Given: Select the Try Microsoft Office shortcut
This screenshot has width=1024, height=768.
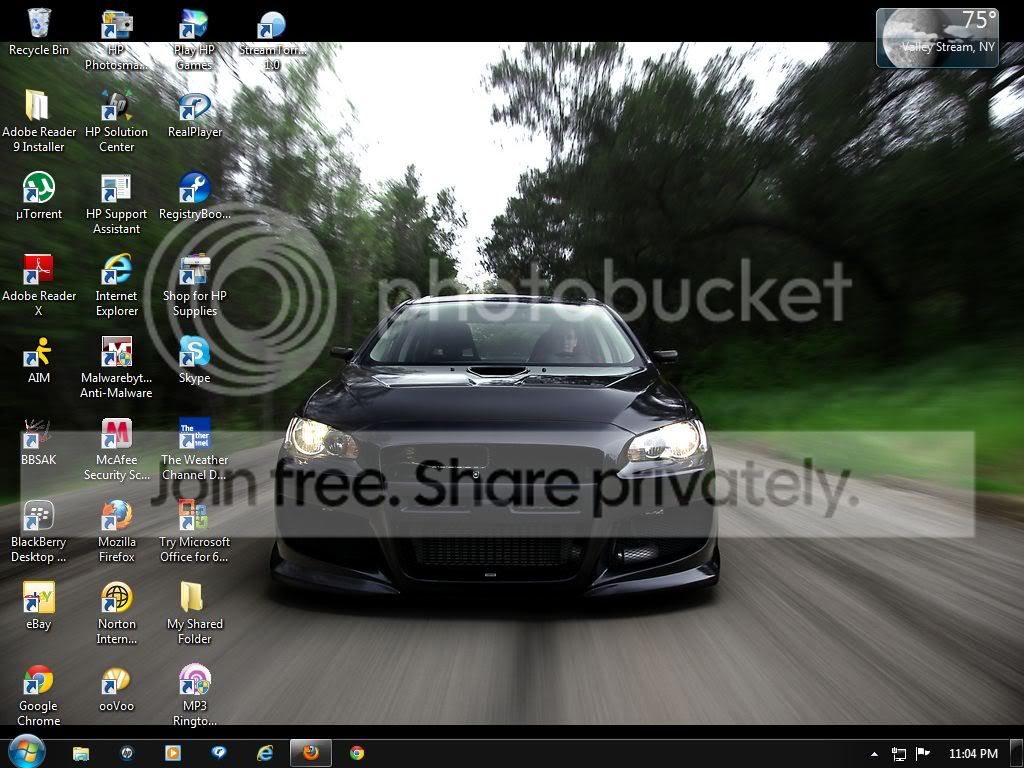Looking at the screenshot, I should click(x=194, y=532).
